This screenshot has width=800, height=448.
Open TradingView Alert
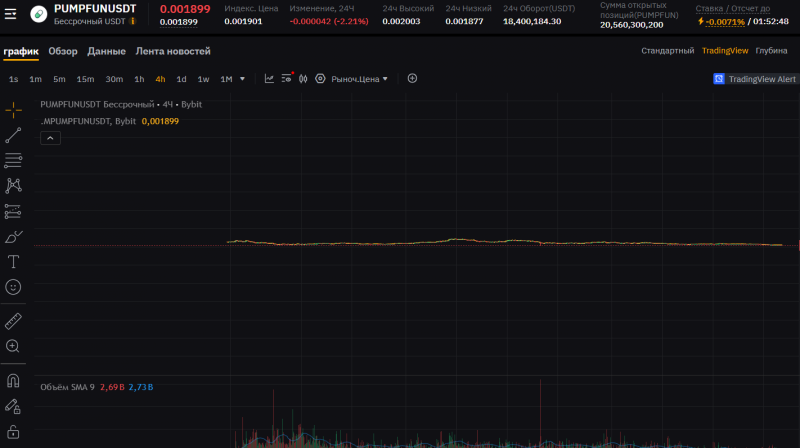(754, 79)
